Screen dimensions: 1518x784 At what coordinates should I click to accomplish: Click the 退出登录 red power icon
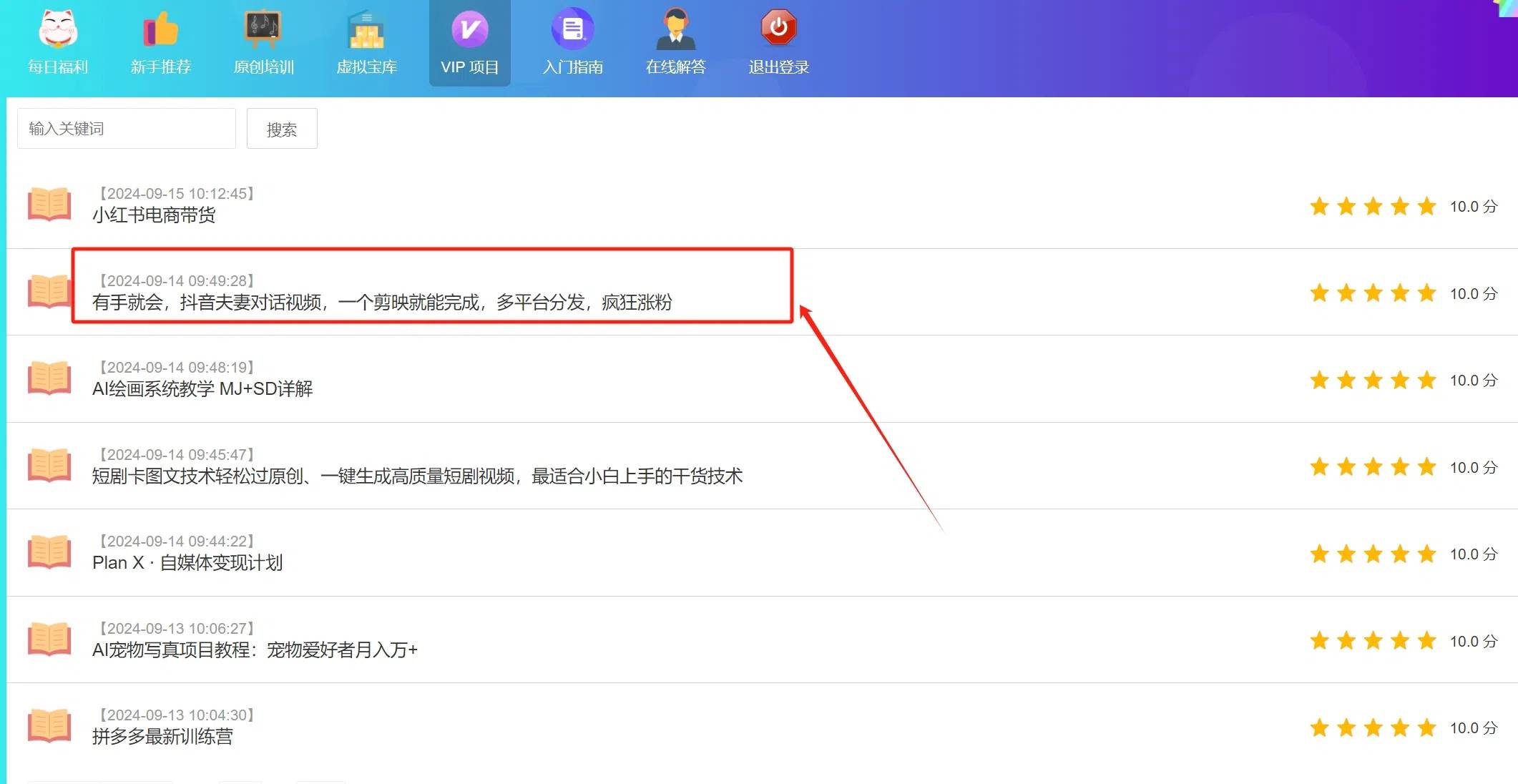tap(778, 29)
